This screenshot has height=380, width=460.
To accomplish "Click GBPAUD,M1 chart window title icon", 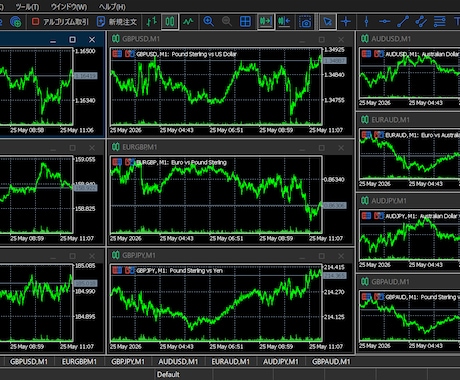I will (365, 282).
